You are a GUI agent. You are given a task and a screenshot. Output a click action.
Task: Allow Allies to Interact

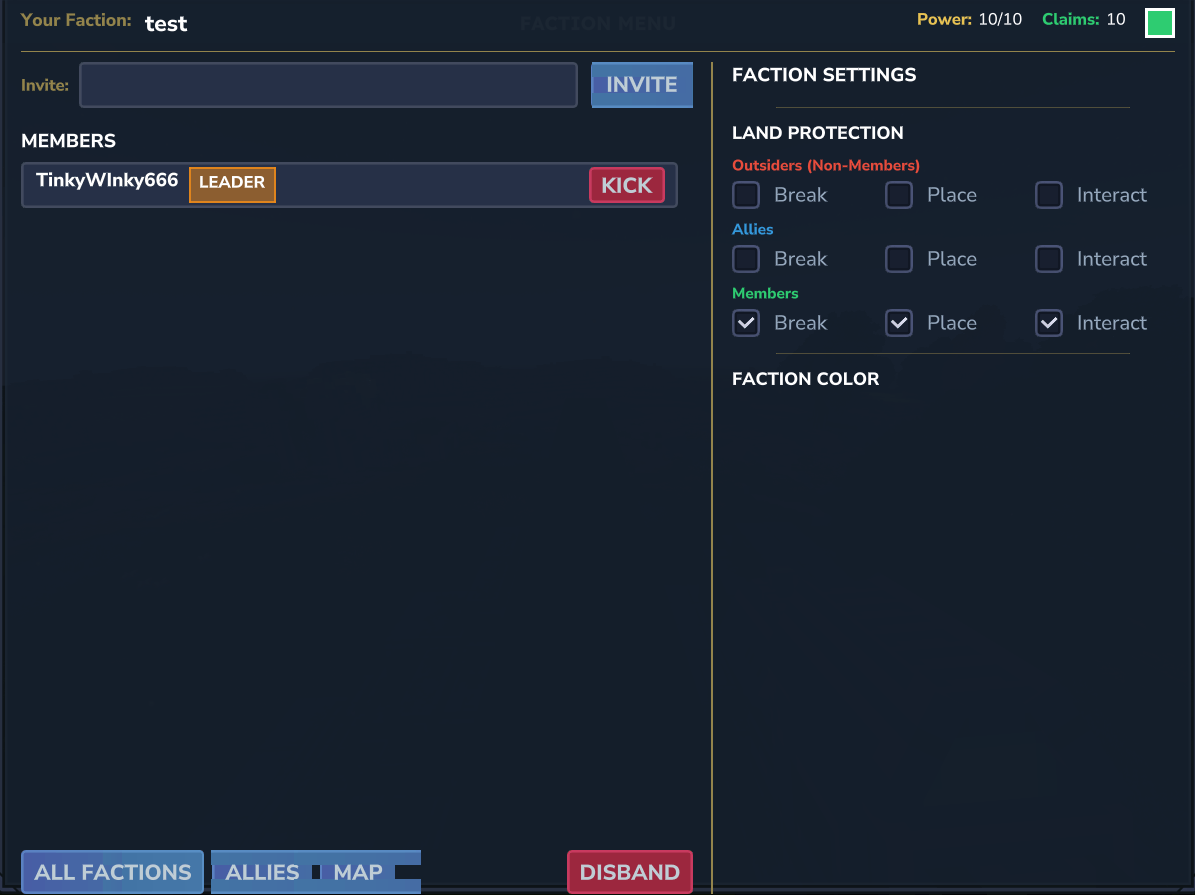coord(1049,259)
